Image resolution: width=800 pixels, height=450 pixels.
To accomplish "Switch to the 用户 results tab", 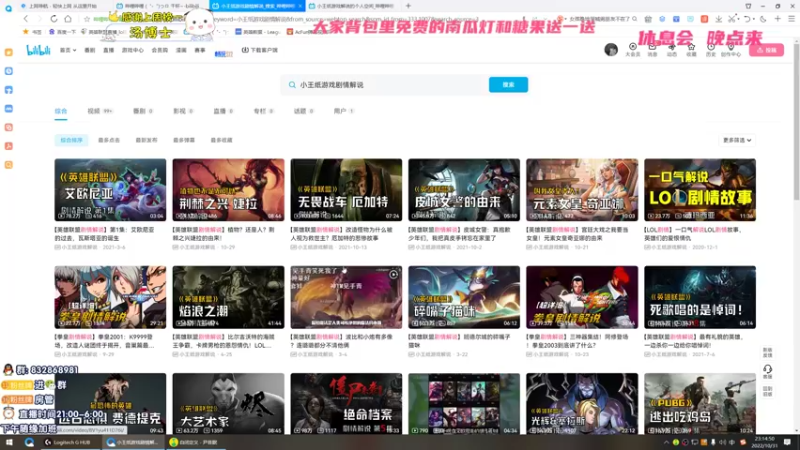I will (x=344, y=111).
